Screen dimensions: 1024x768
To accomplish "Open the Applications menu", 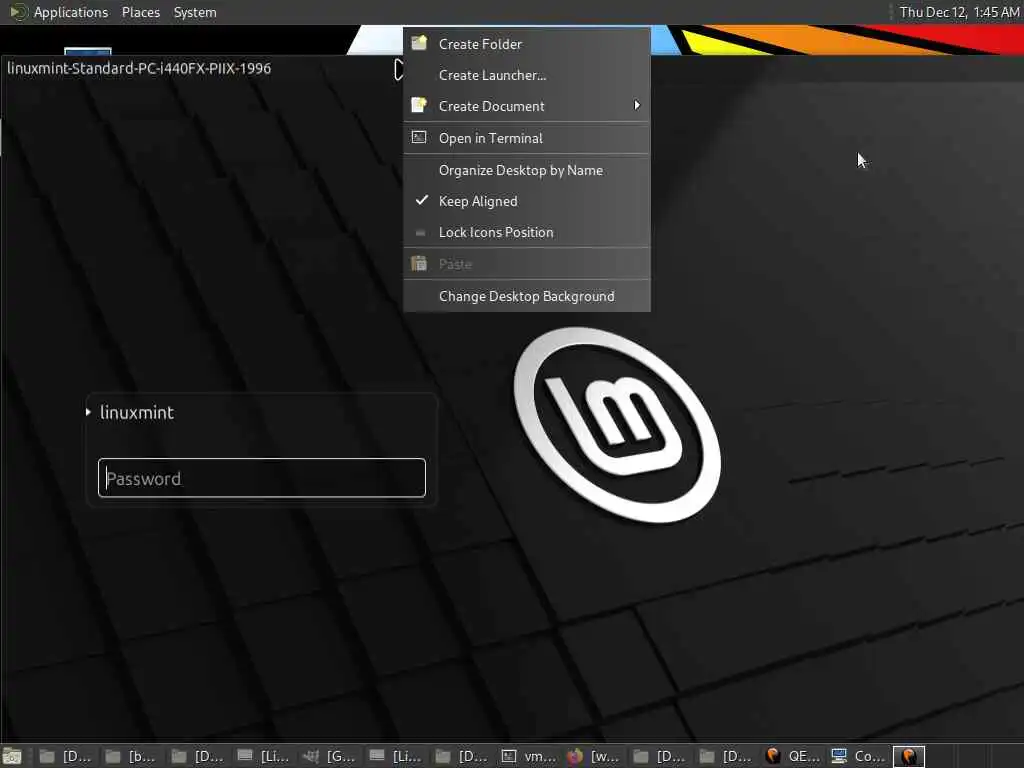I will (x=71, y=12).
